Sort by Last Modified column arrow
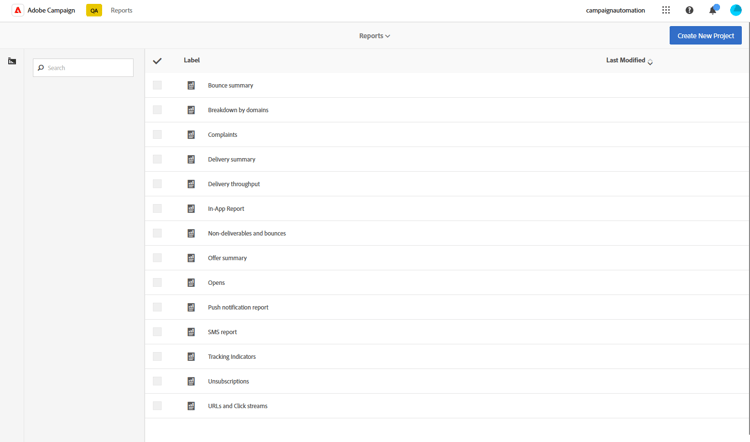This screenshot has width=750, height=442. click(650, 62)
